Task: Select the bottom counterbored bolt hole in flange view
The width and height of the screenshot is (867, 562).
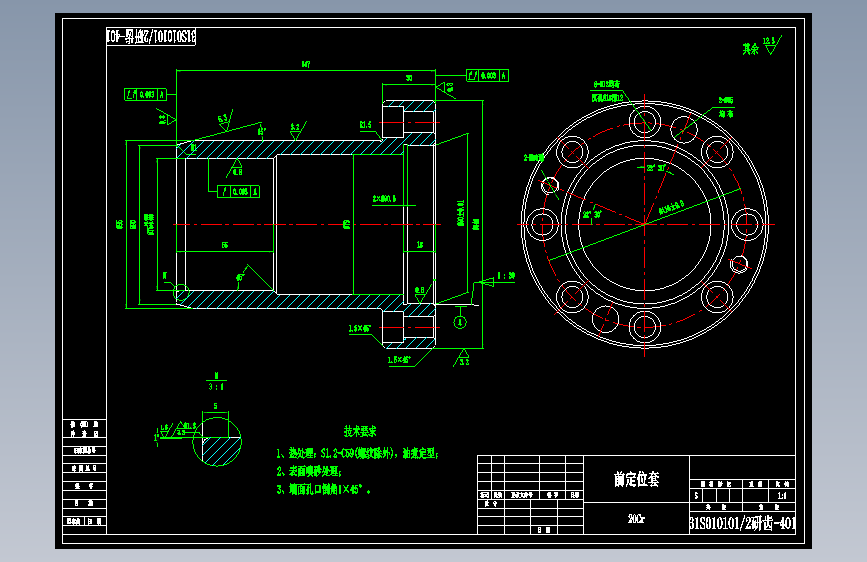Action: click(x=645, y=327)
